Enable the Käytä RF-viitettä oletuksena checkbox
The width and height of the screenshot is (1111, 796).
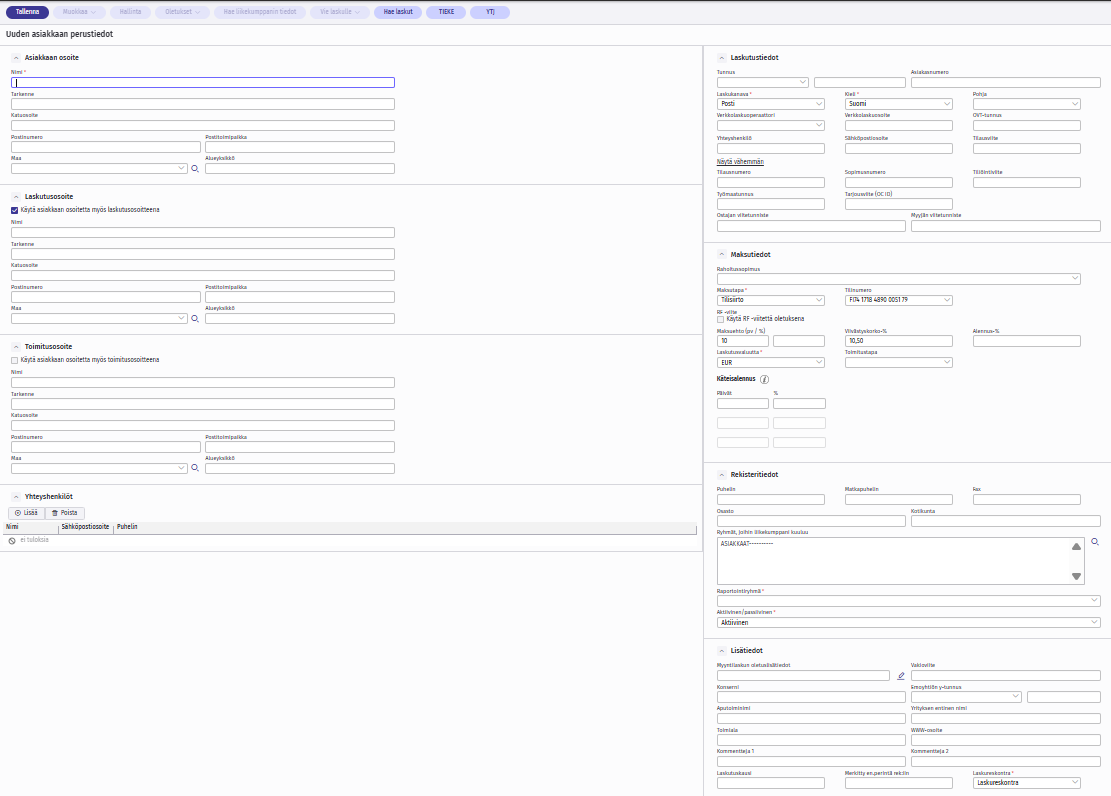click(721, 319)
